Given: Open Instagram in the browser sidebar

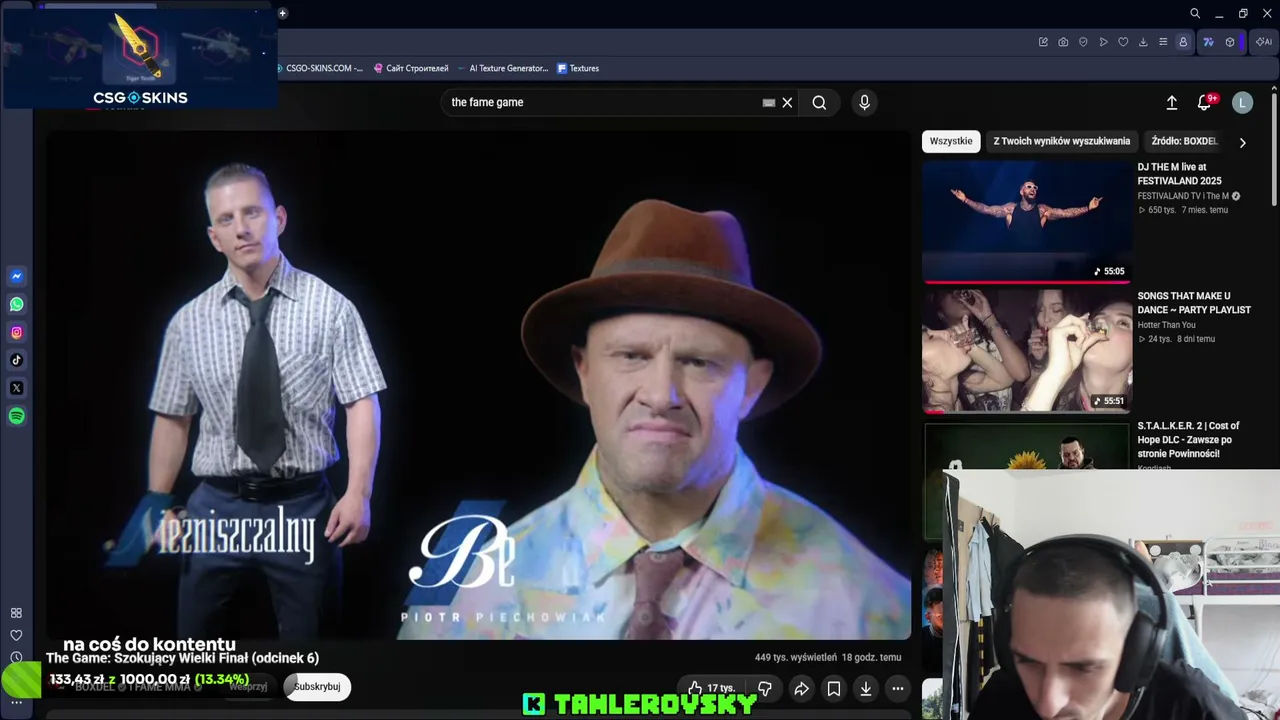Looking at the screenshot, I should 16,332.
